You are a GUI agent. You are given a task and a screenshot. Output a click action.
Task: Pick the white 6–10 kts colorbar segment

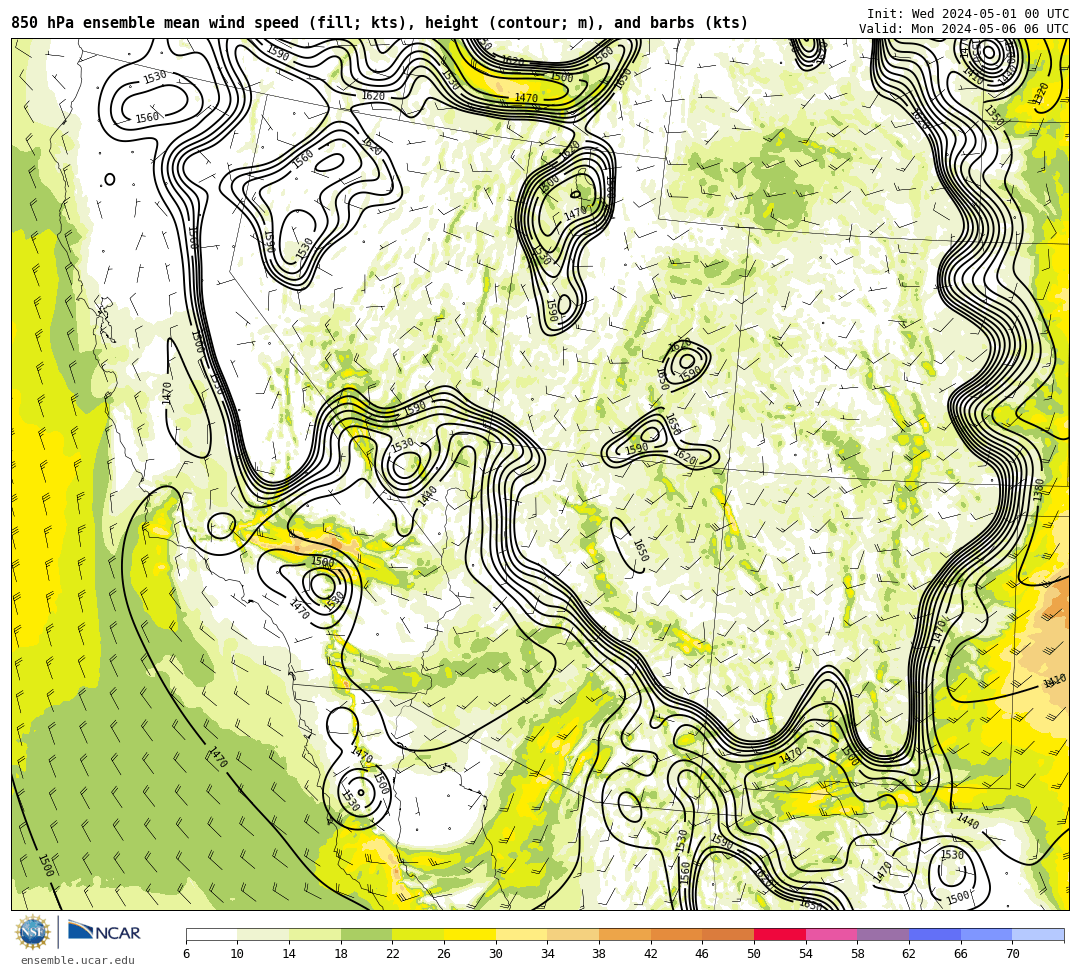pyautogui.click(x=211, y=934)
